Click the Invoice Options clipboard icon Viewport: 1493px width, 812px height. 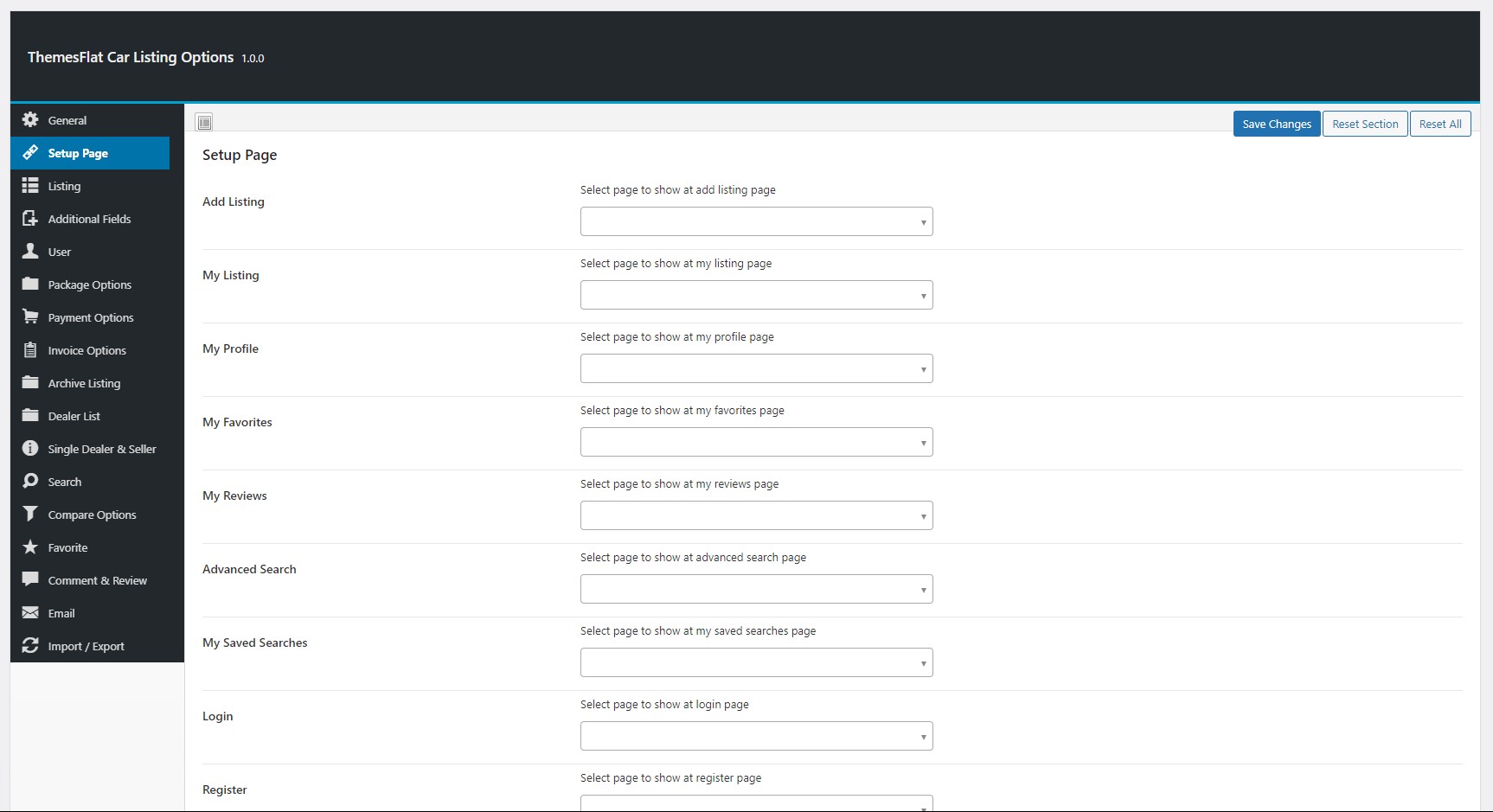click(30, 349)
